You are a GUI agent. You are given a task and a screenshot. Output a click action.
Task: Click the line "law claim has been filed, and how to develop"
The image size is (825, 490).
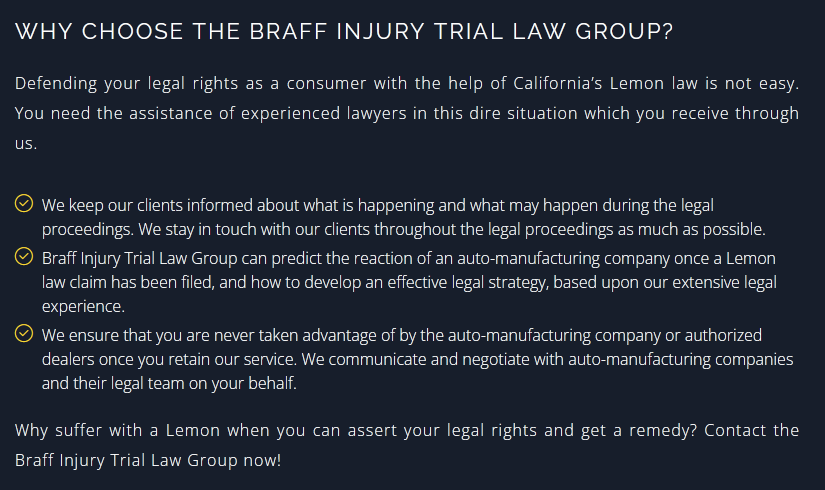(x=409, y=283)
